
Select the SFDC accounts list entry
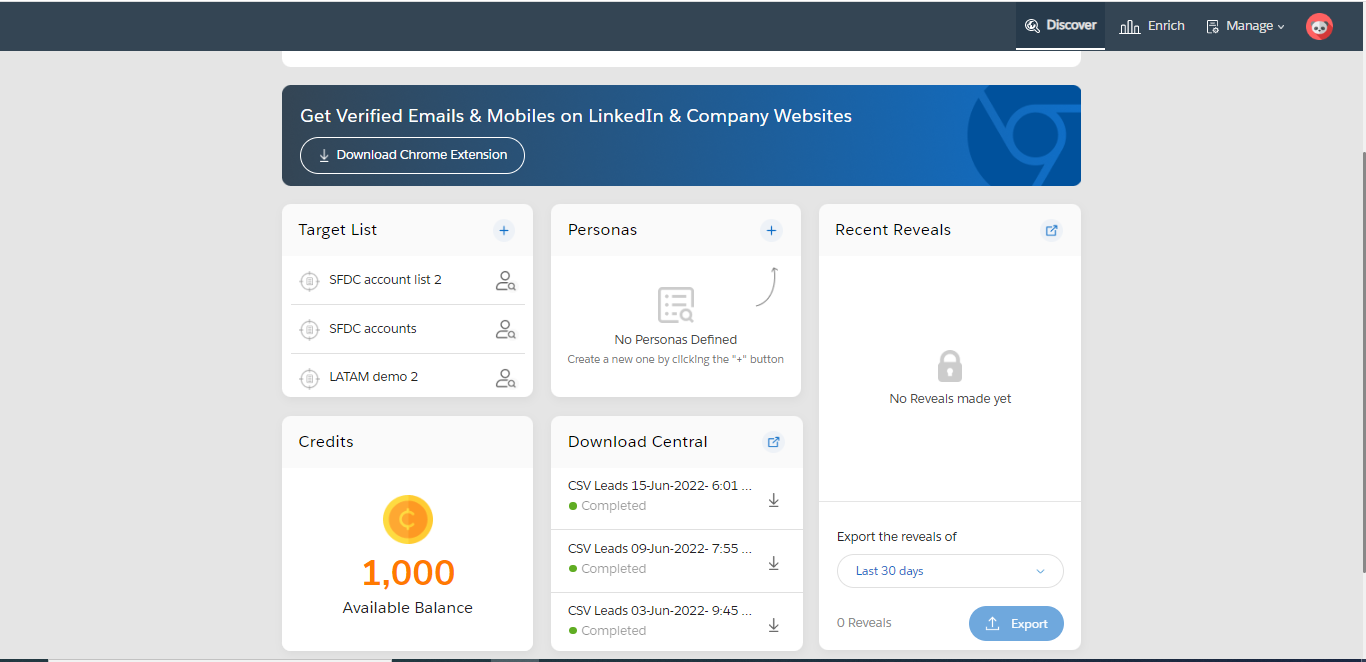373,329
